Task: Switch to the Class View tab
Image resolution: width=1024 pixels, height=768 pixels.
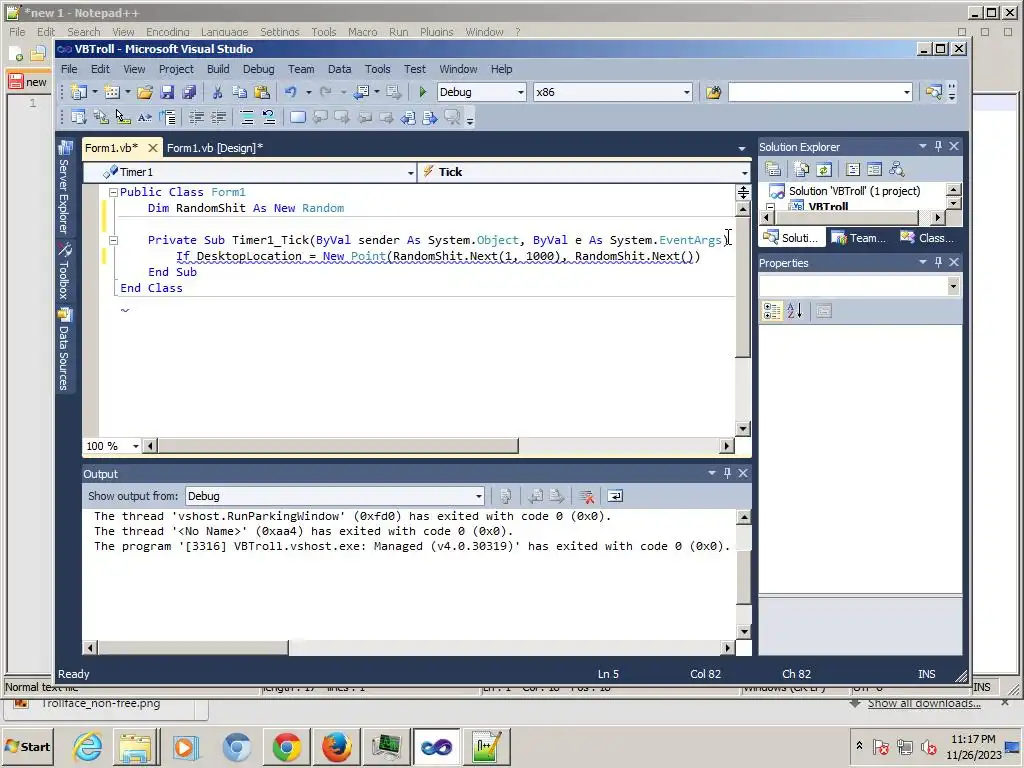Action: 927,238
